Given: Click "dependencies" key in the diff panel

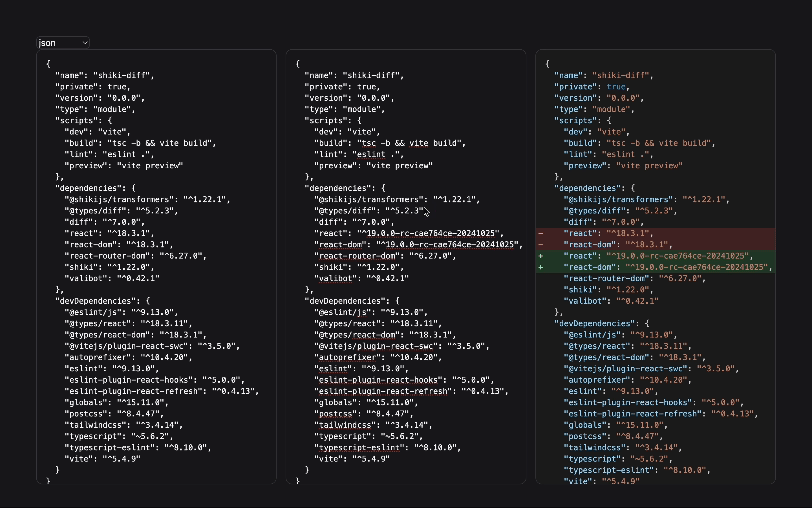Looking at the screenshot, I should tap(588, 188).
